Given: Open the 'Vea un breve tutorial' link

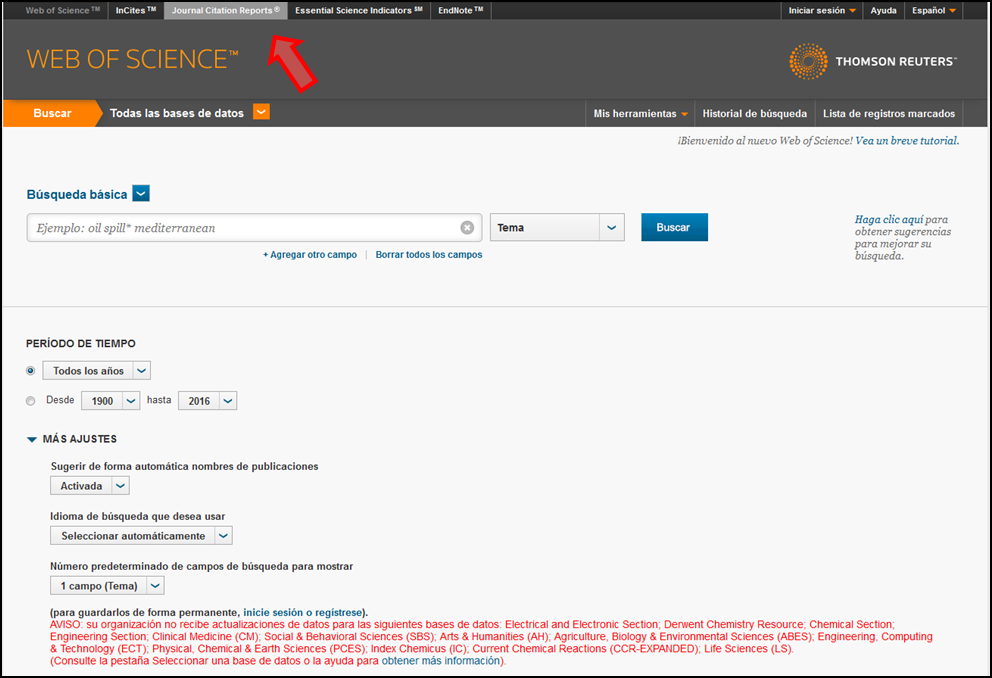Looking at the screenshot, I should (x=907, y=141).
